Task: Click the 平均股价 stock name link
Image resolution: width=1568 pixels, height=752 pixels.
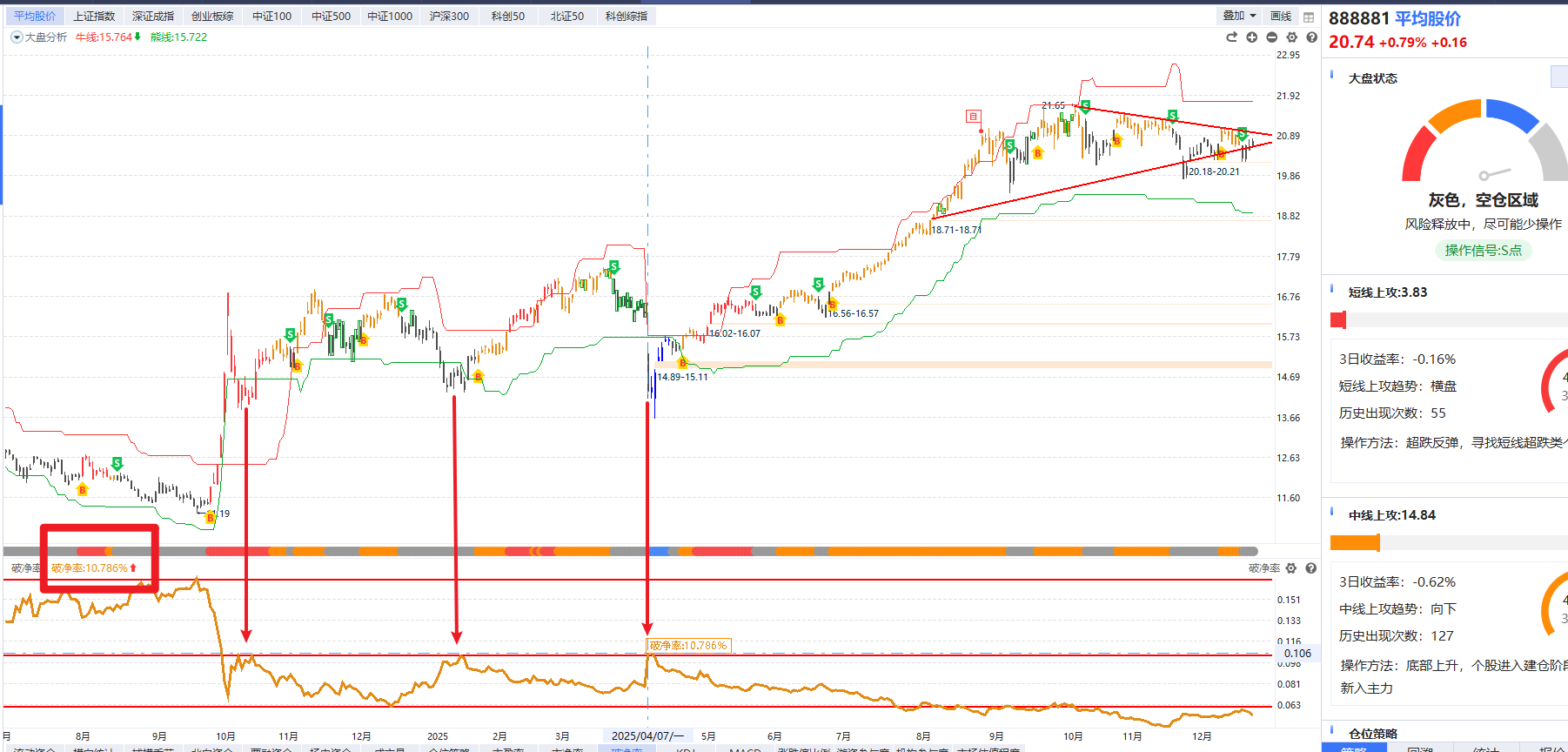Action: point(1427,19)
